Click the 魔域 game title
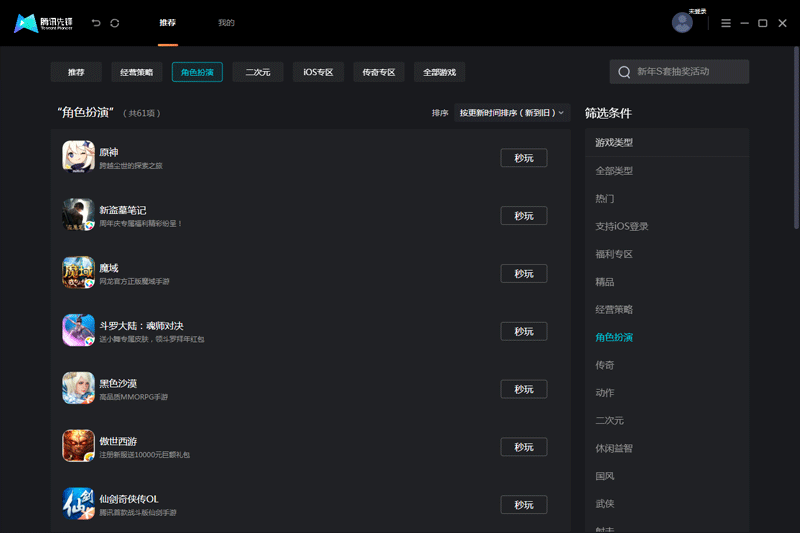 109,268
